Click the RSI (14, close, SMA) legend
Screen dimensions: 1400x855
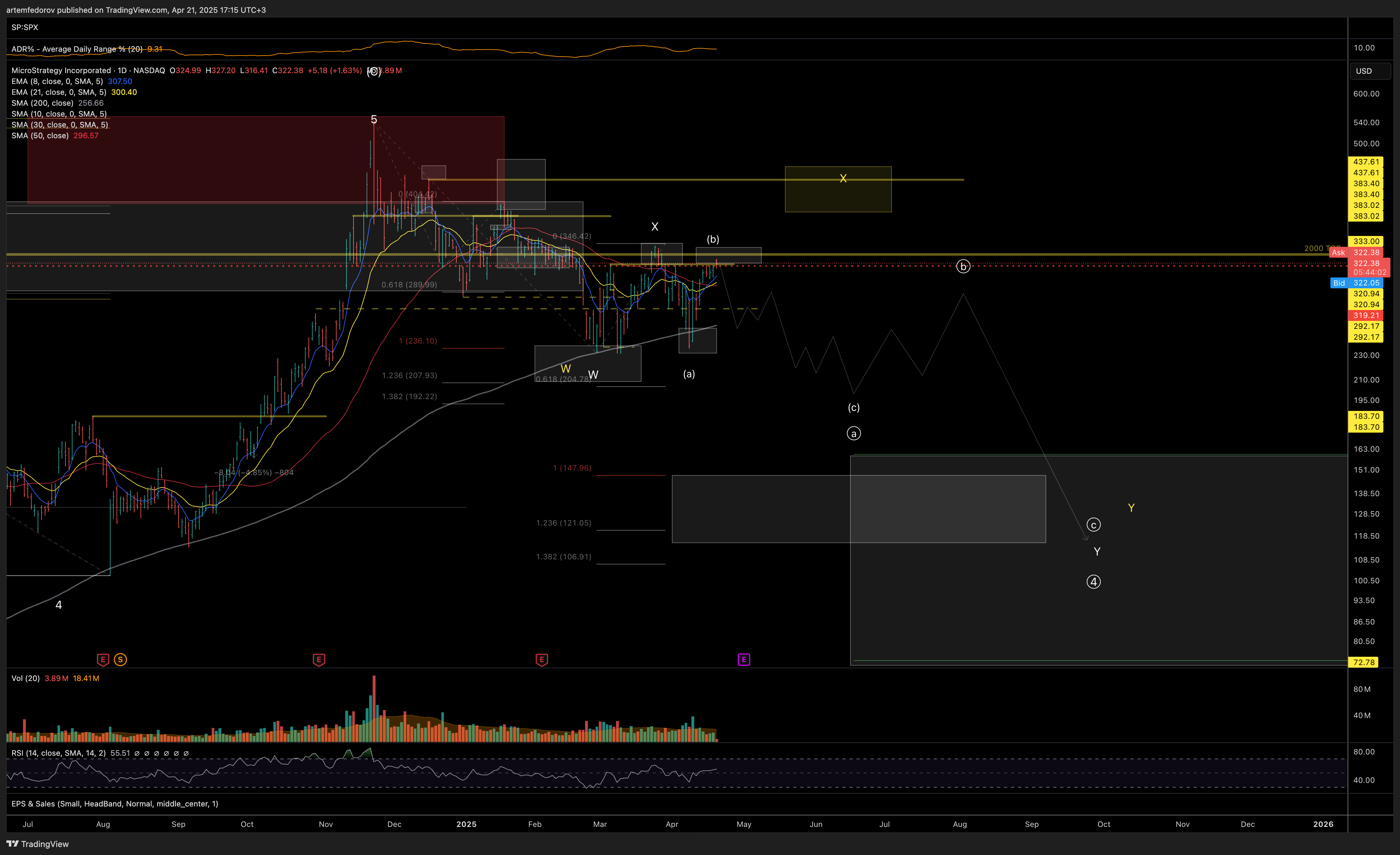coord(58,753)
